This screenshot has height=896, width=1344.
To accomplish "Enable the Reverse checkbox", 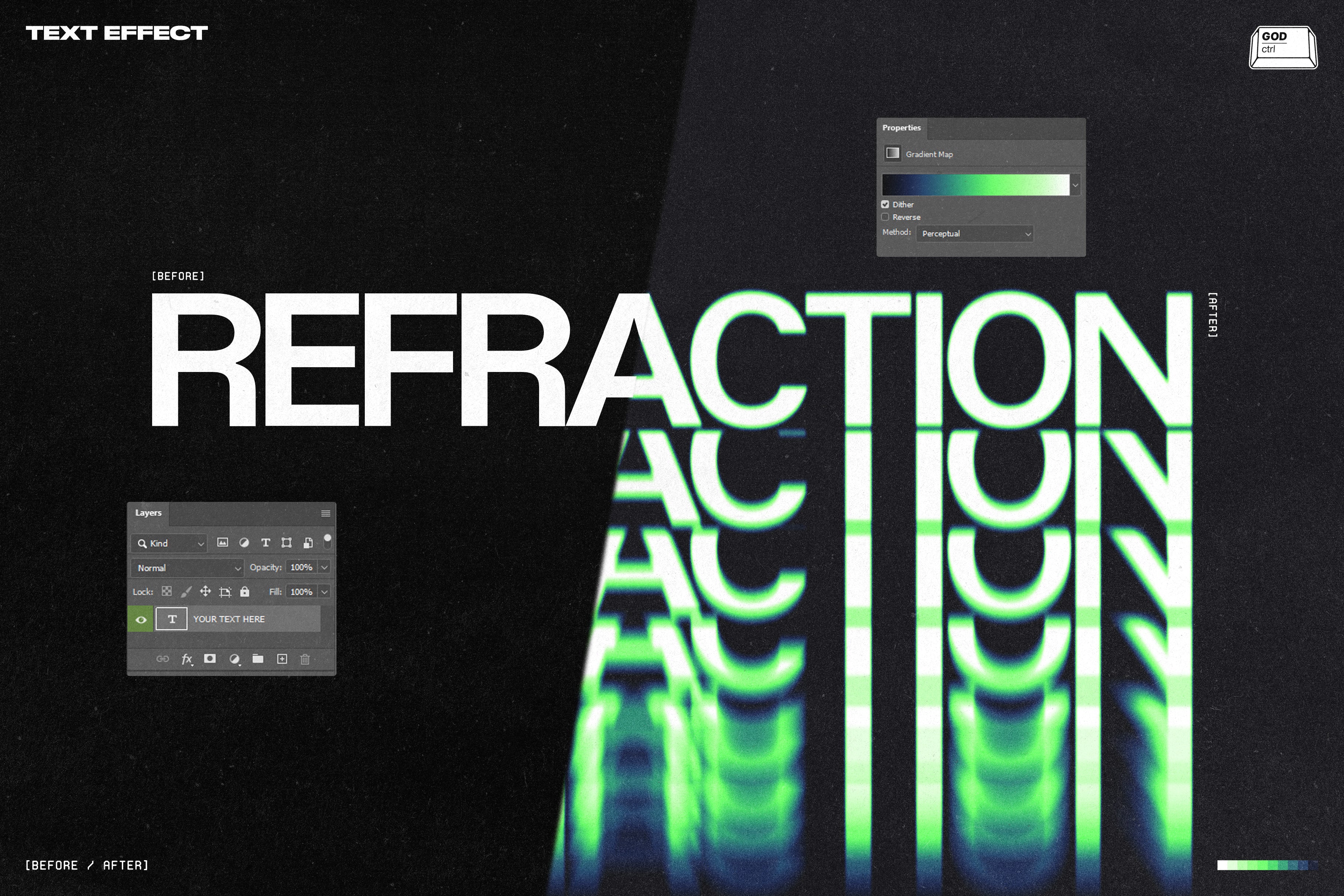I will coord(885,217).
